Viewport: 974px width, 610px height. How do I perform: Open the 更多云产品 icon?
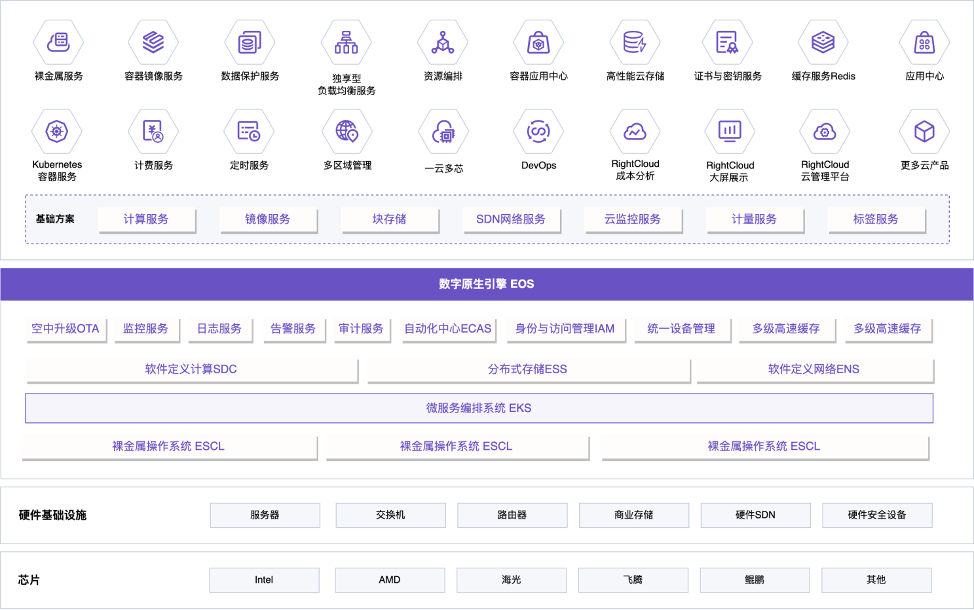point(922,131)
